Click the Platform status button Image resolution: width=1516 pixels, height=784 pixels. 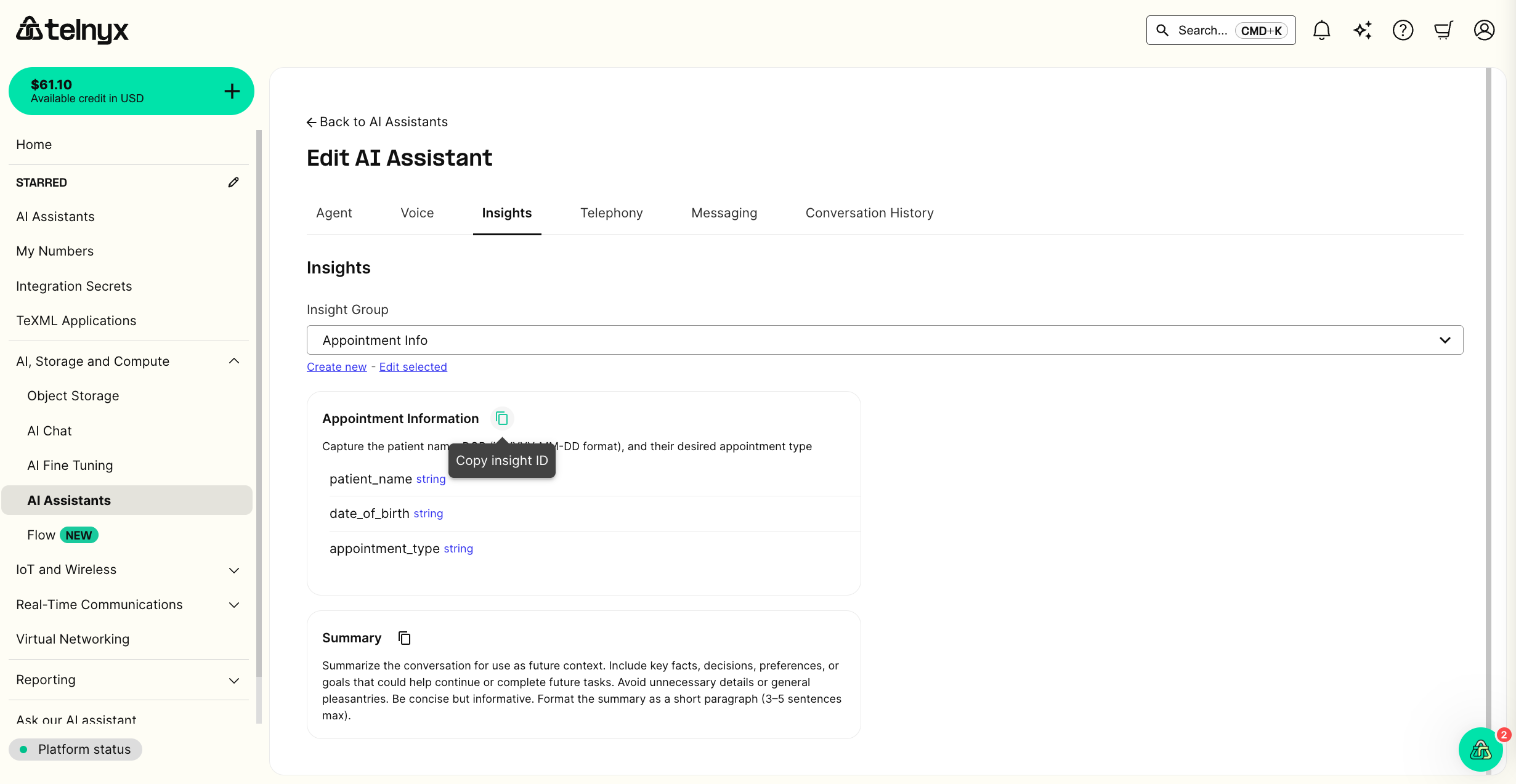pos(75,750)
